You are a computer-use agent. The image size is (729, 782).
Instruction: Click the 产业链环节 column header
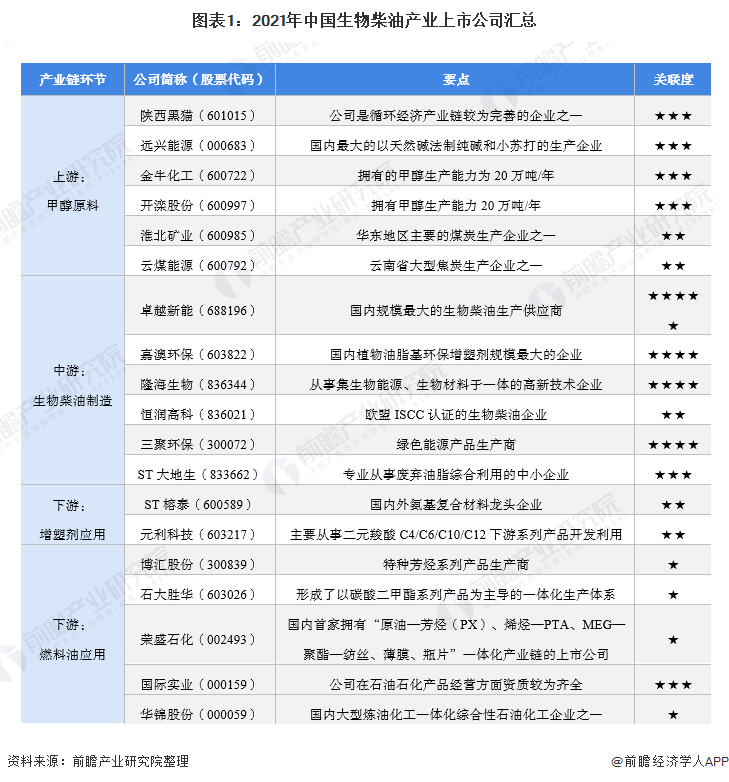(73, 79)
